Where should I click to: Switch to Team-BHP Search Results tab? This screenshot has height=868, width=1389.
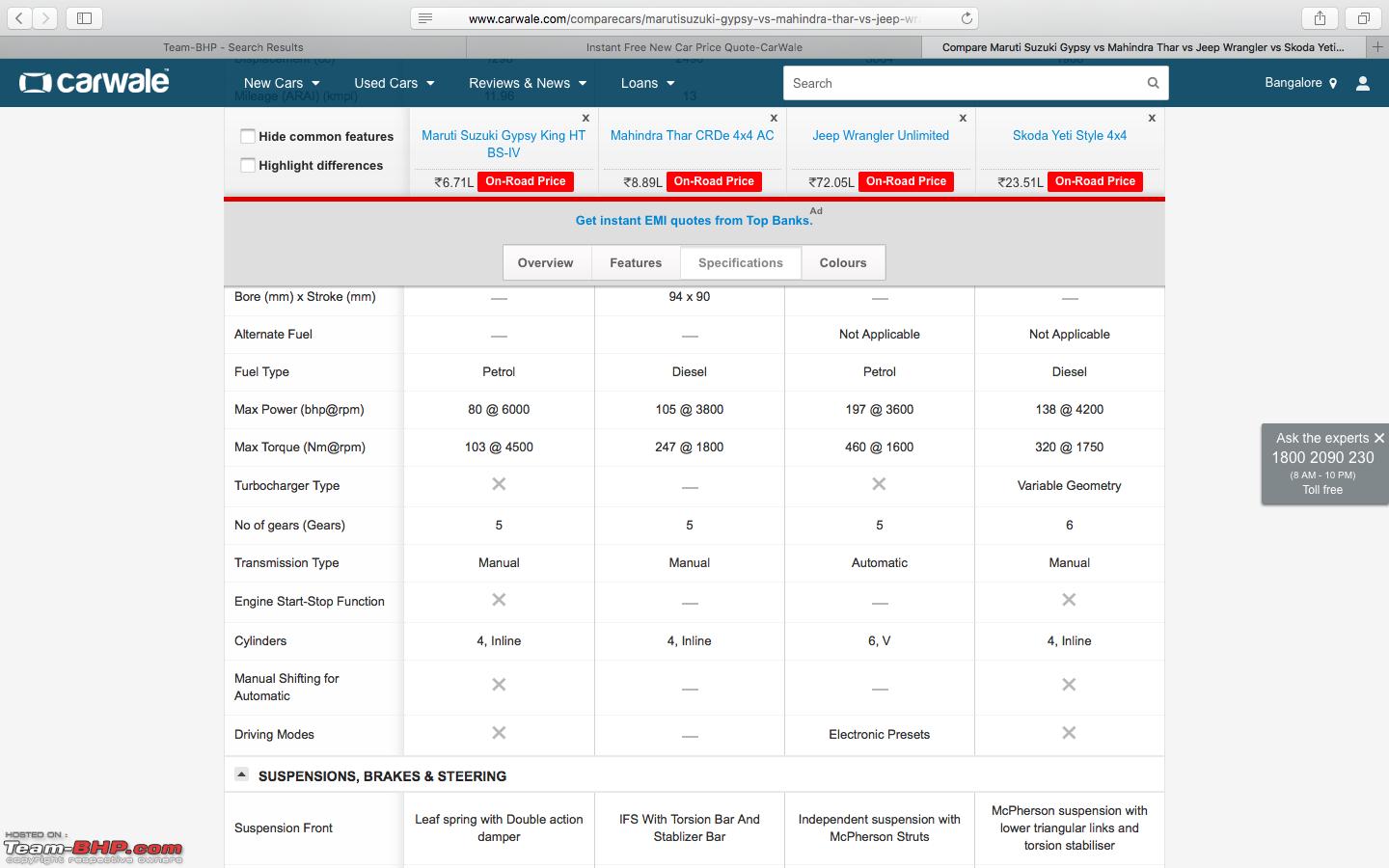[233, 47]
